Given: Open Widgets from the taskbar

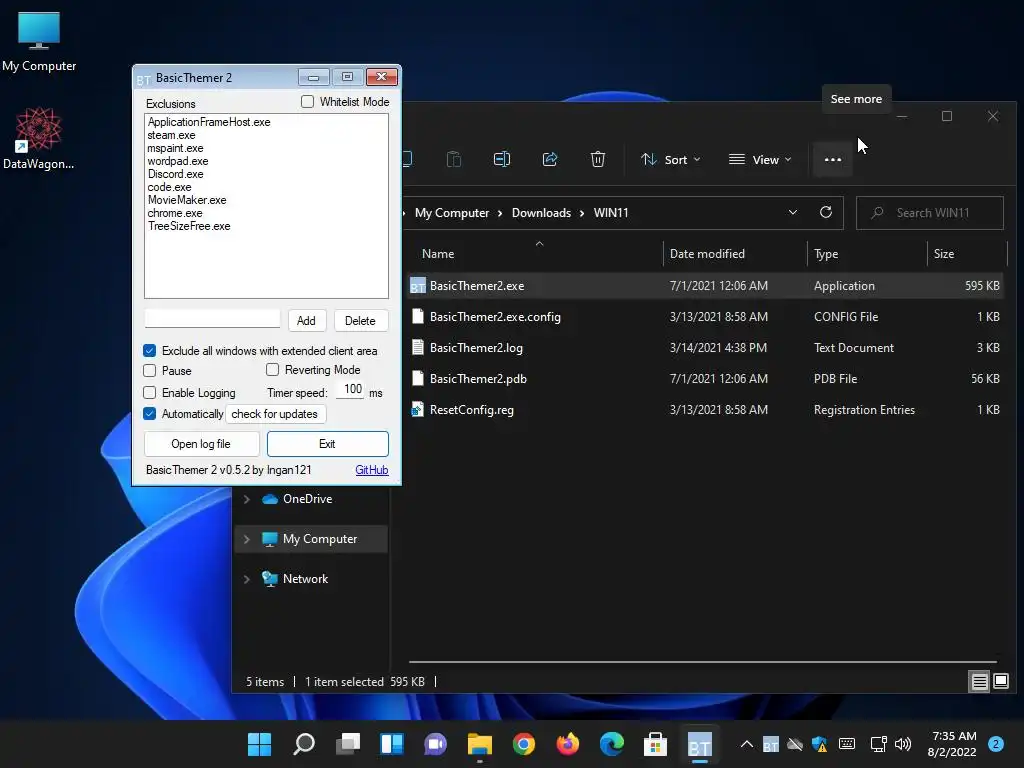Looking at the screenshot, I should [x=392, y=744].
